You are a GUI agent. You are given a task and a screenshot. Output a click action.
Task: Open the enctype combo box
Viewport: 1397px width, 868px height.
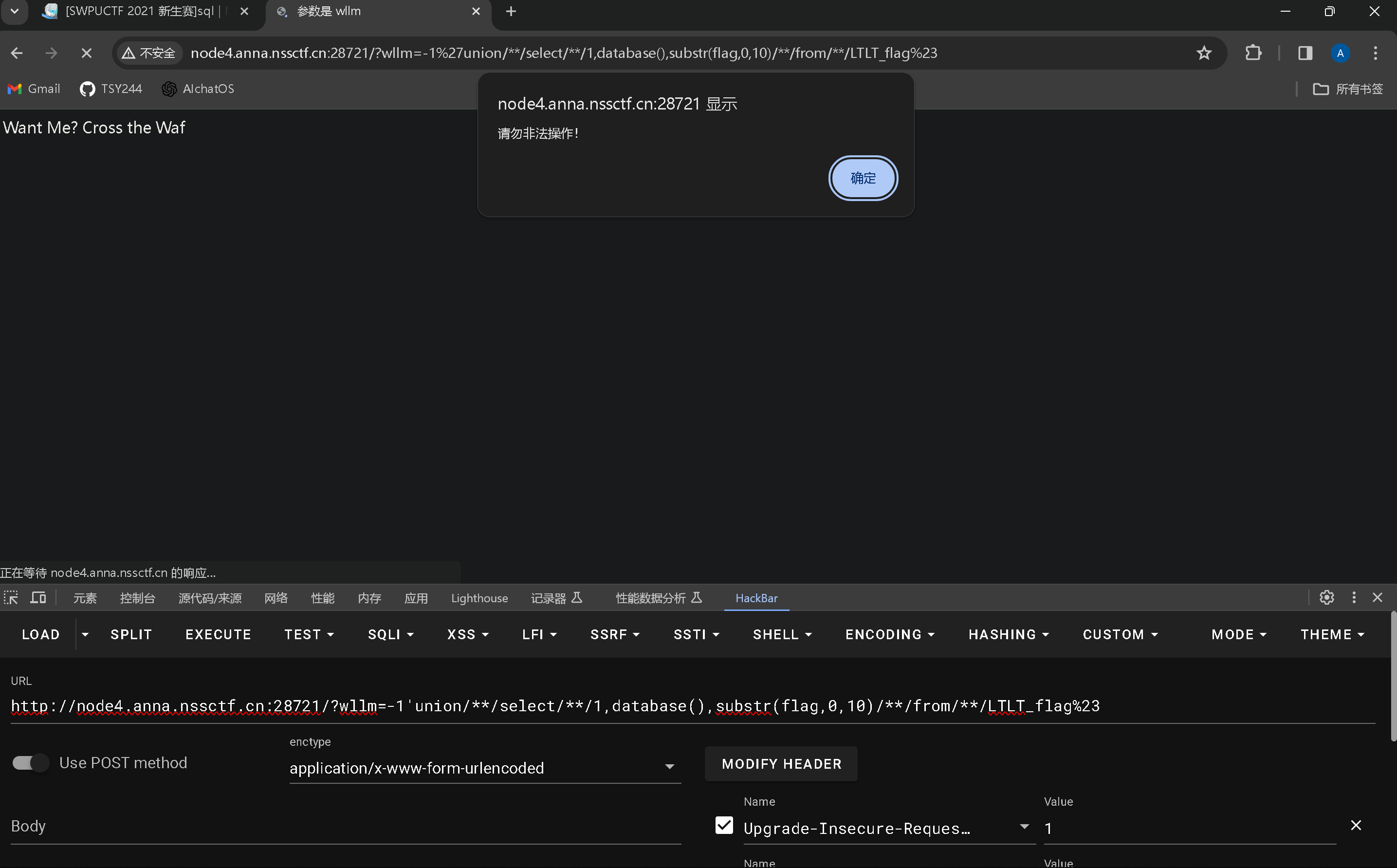(x=484, y=768)
